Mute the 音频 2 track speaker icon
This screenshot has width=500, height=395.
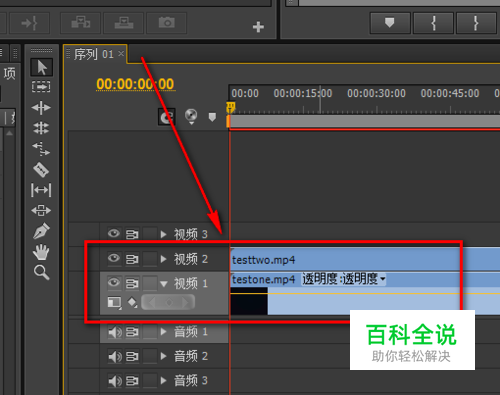tap(115, 357)
